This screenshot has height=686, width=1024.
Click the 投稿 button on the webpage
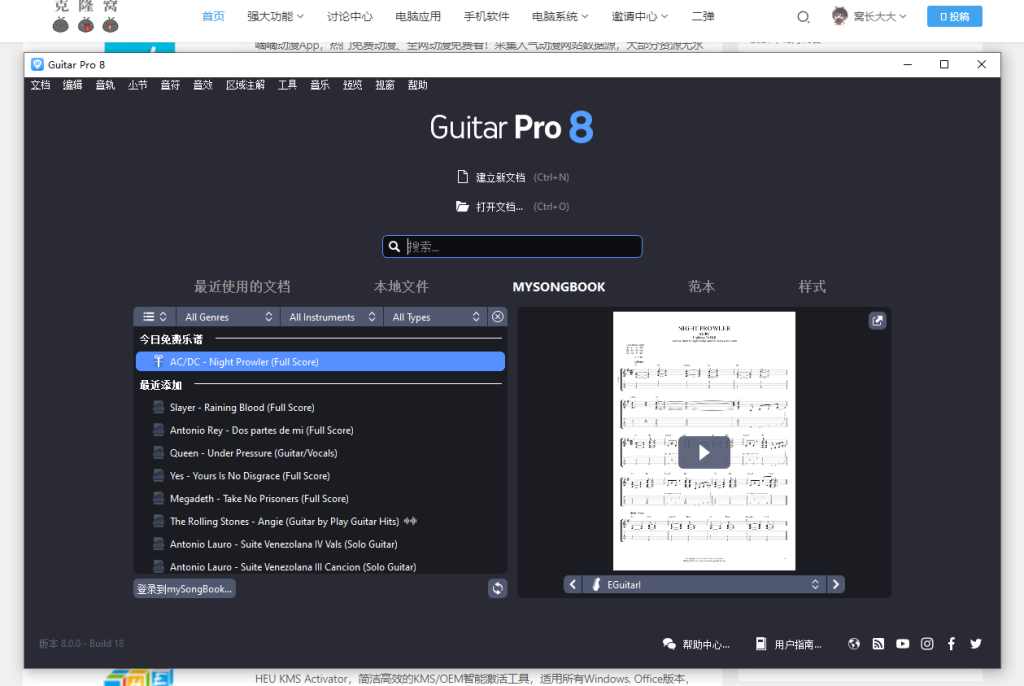tap(954, 16)
